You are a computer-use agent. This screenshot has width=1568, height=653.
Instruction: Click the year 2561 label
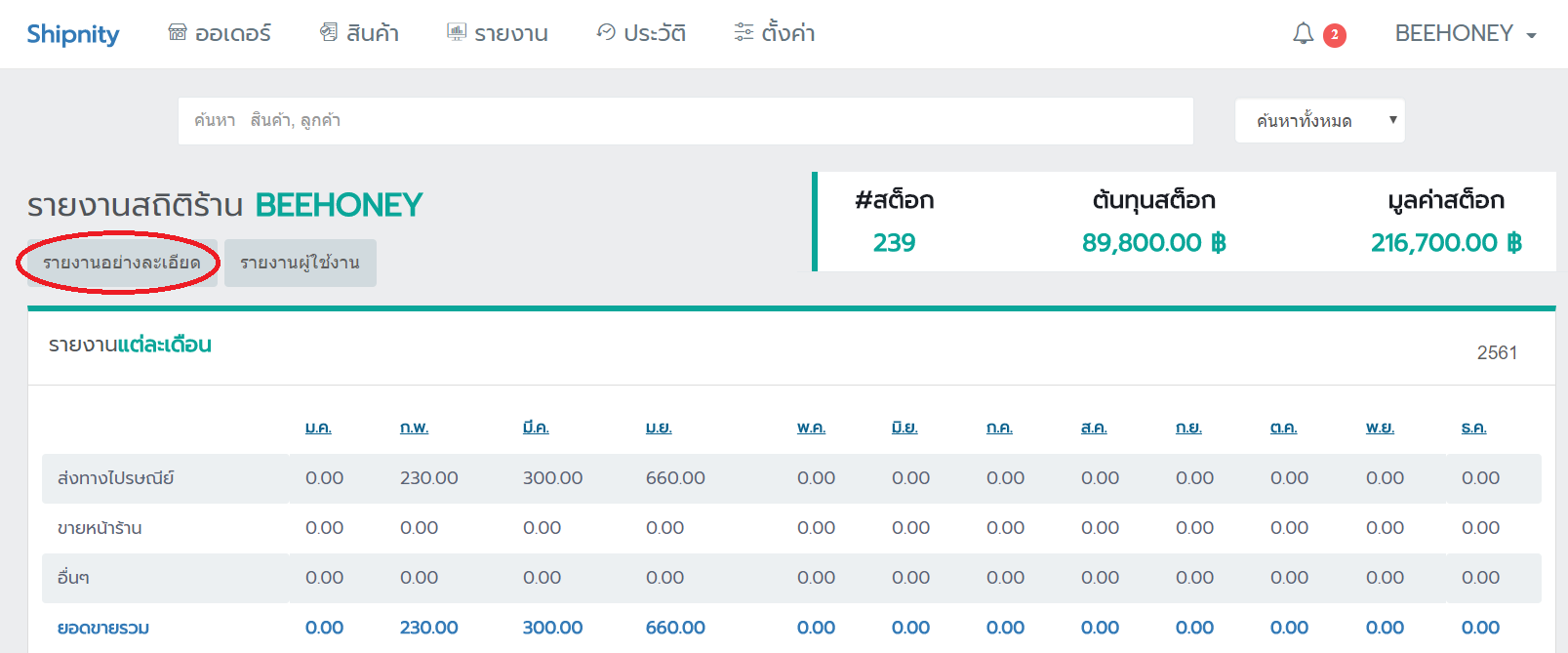[x=1497, y=352]
